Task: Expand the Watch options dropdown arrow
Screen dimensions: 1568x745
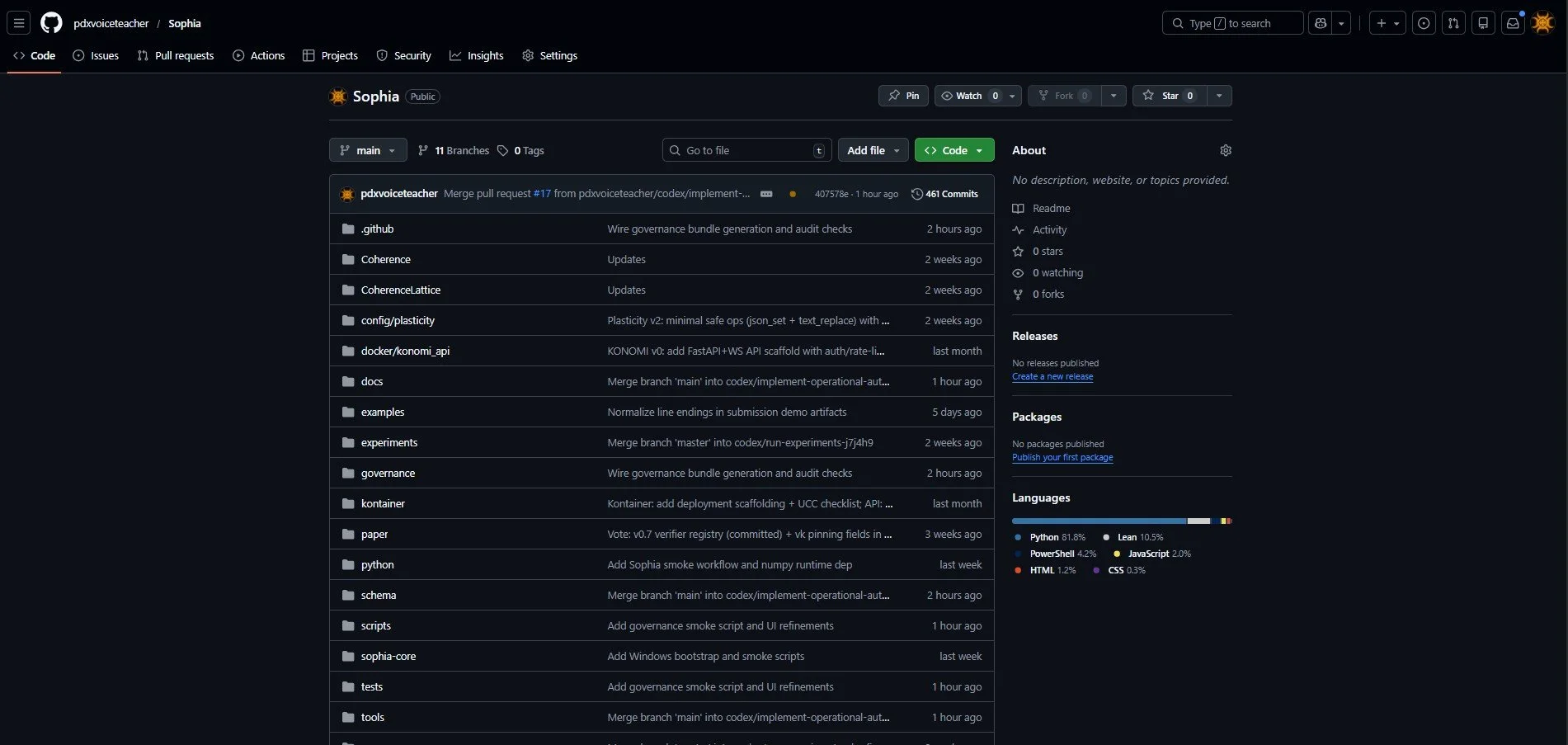Action: (x=1013, y=96)
